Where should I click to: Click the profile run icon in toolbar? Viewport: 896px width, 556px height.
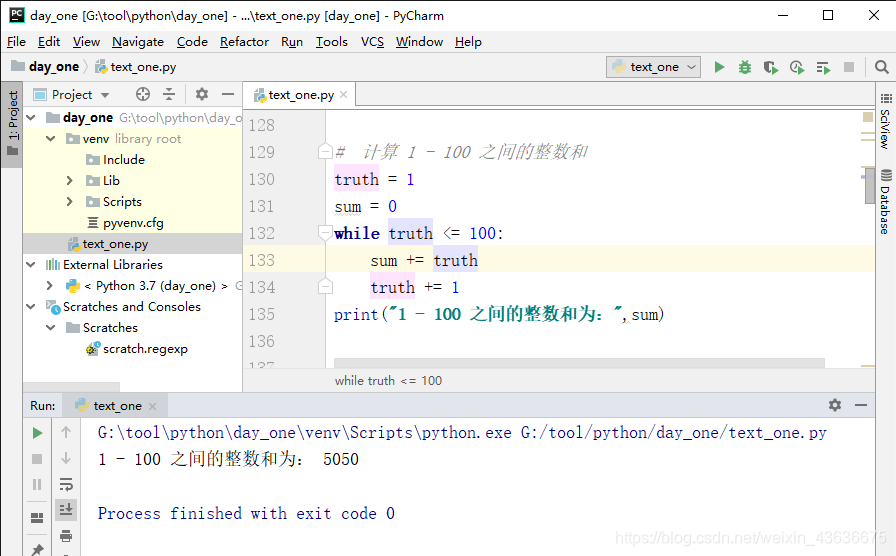tap(797, 67)
